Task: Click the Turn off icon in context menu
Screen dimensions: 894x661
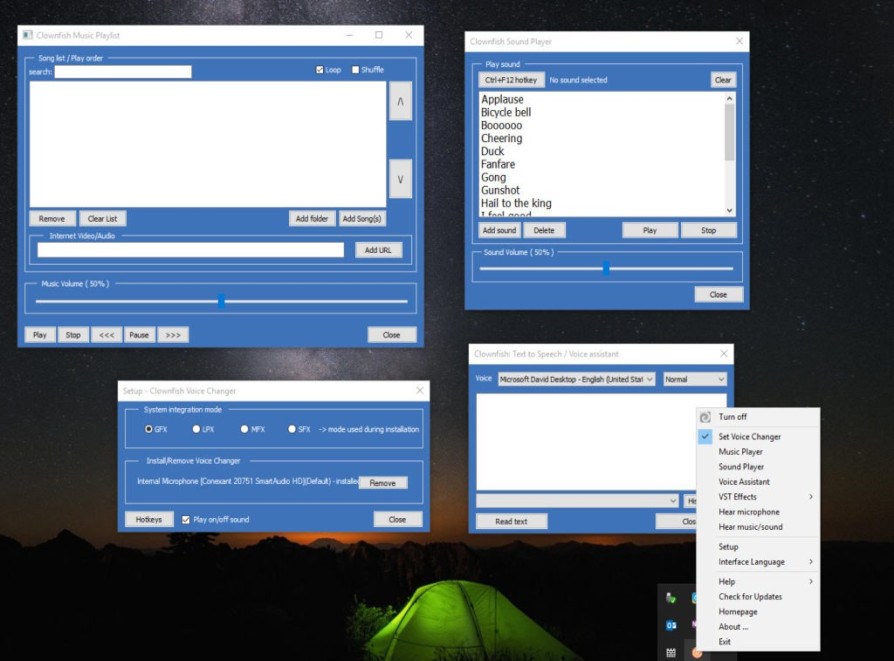Action: (x=705, y=417)
